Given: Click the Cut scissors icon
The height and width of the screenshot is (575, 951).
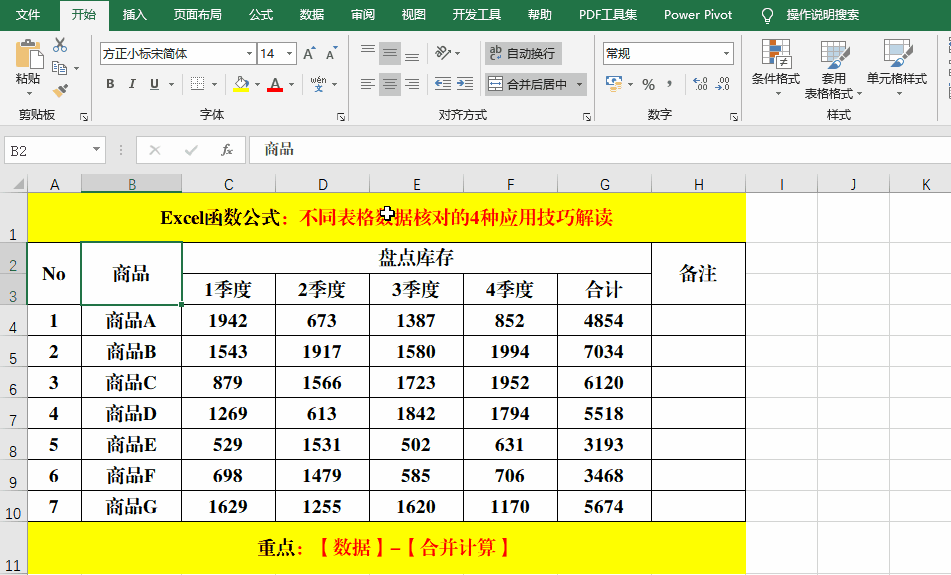Looking at the screenshot, I should (59, 45).
